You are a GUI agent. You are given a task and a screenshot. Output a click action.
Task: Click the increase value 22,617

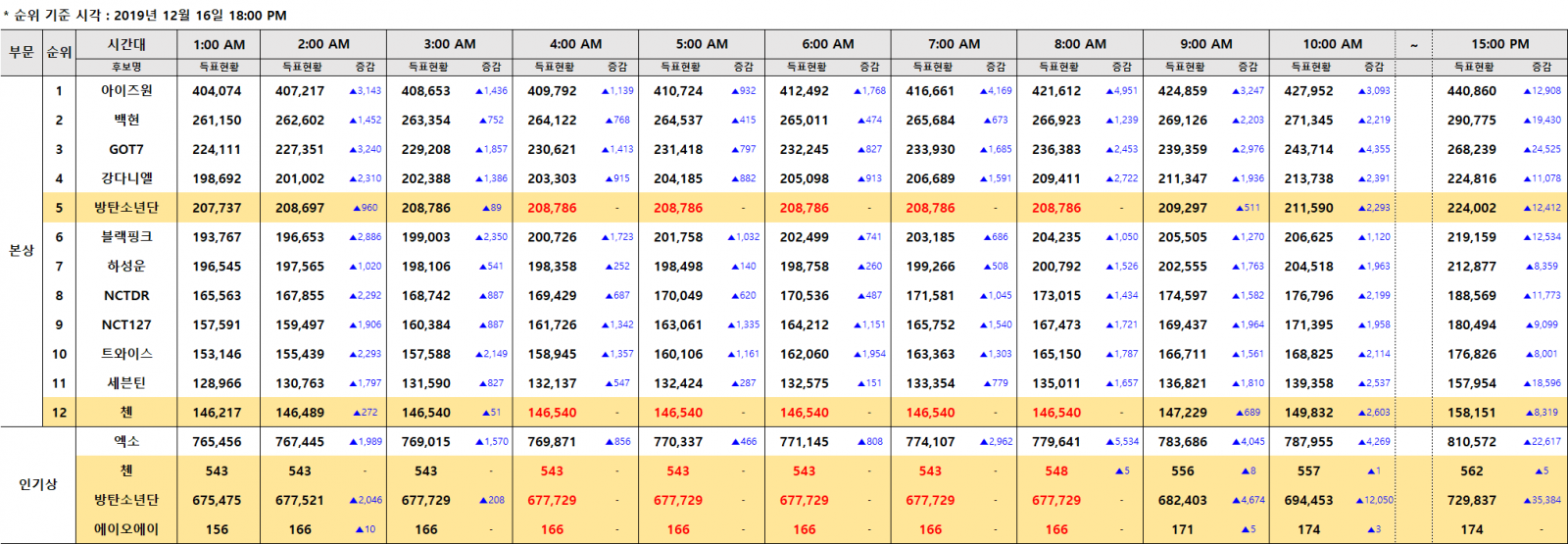coord(1542,442)
